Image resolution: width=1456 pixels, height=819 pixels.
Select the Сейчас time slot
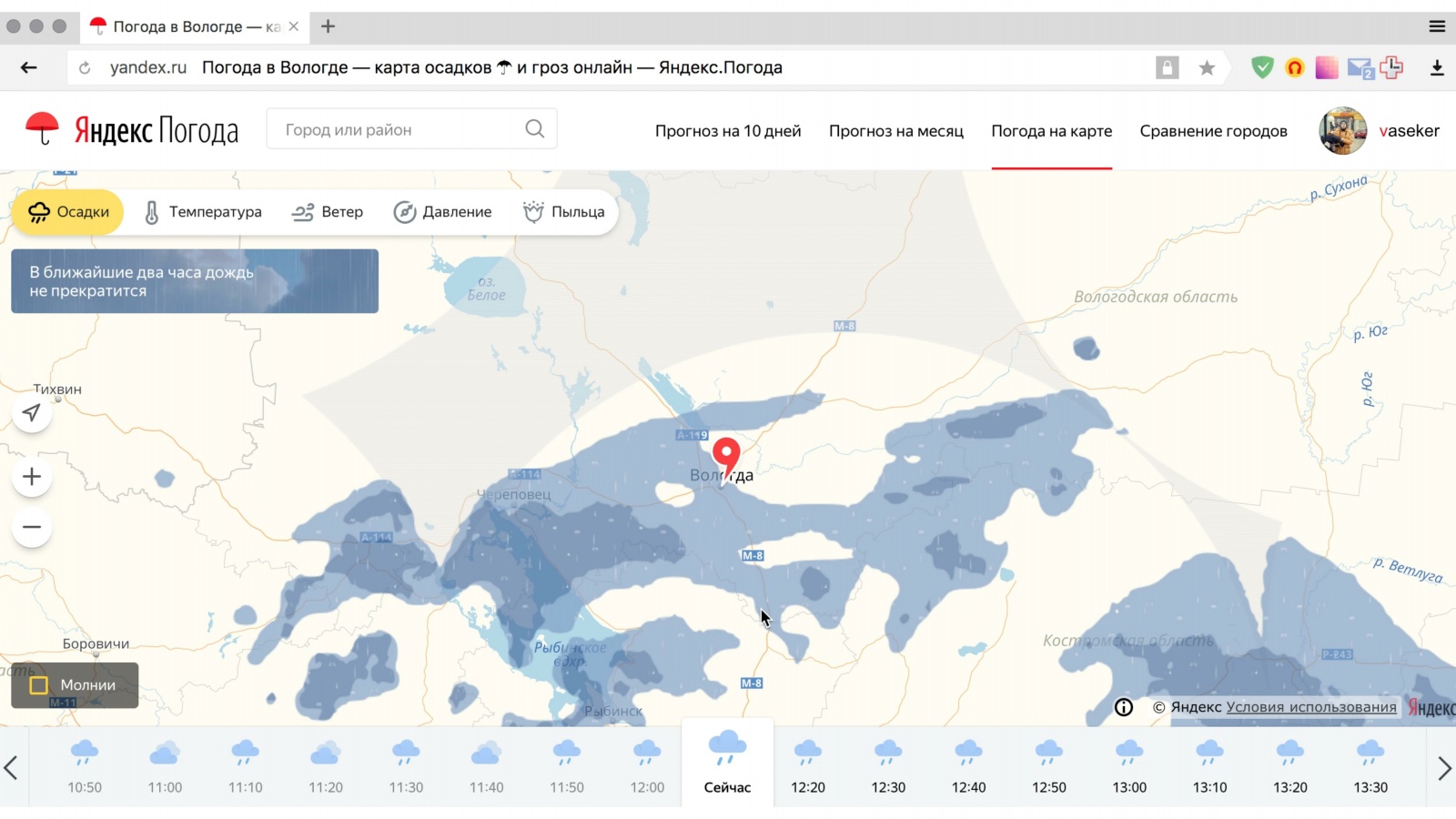727,763
